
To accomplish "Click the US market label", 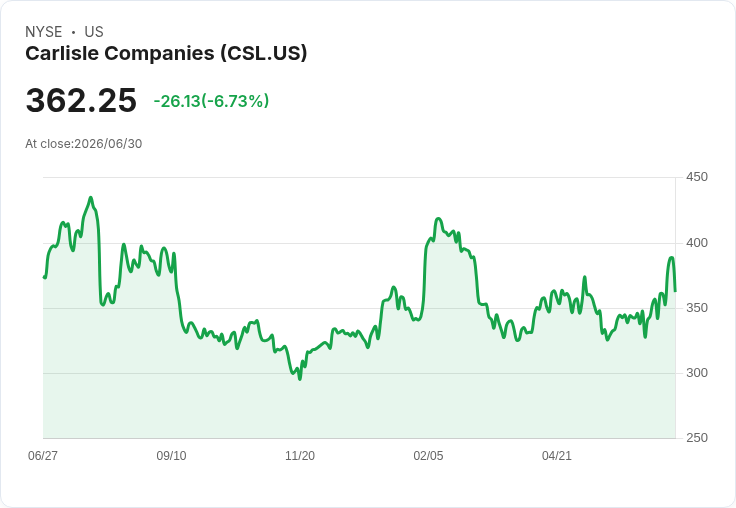I will [94, 32].
